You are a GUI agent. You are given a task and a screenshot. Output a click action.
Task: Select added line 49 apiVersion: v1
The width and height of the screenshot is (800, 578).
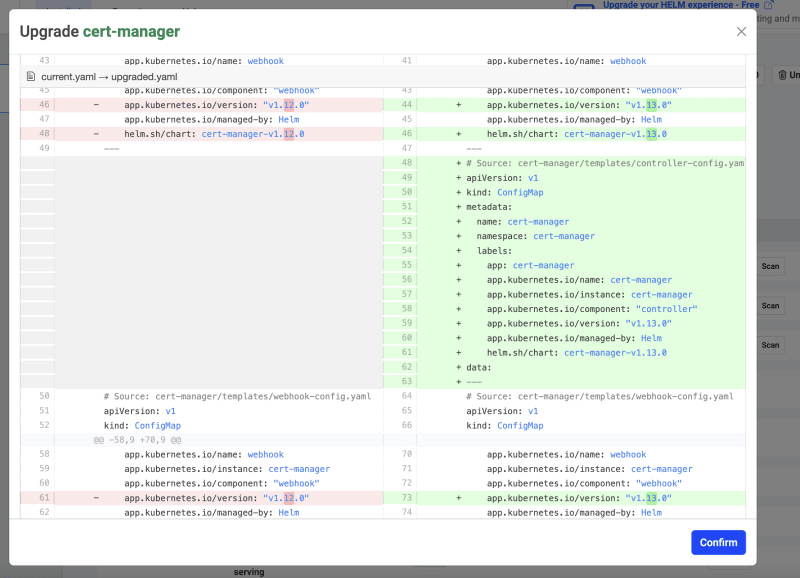point(564,178)
